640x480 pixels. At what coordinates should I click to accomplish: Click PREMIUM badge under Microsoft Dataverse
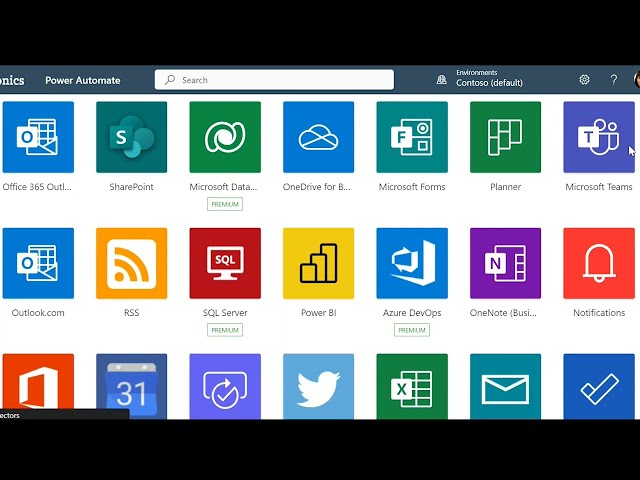pos(225,204)
